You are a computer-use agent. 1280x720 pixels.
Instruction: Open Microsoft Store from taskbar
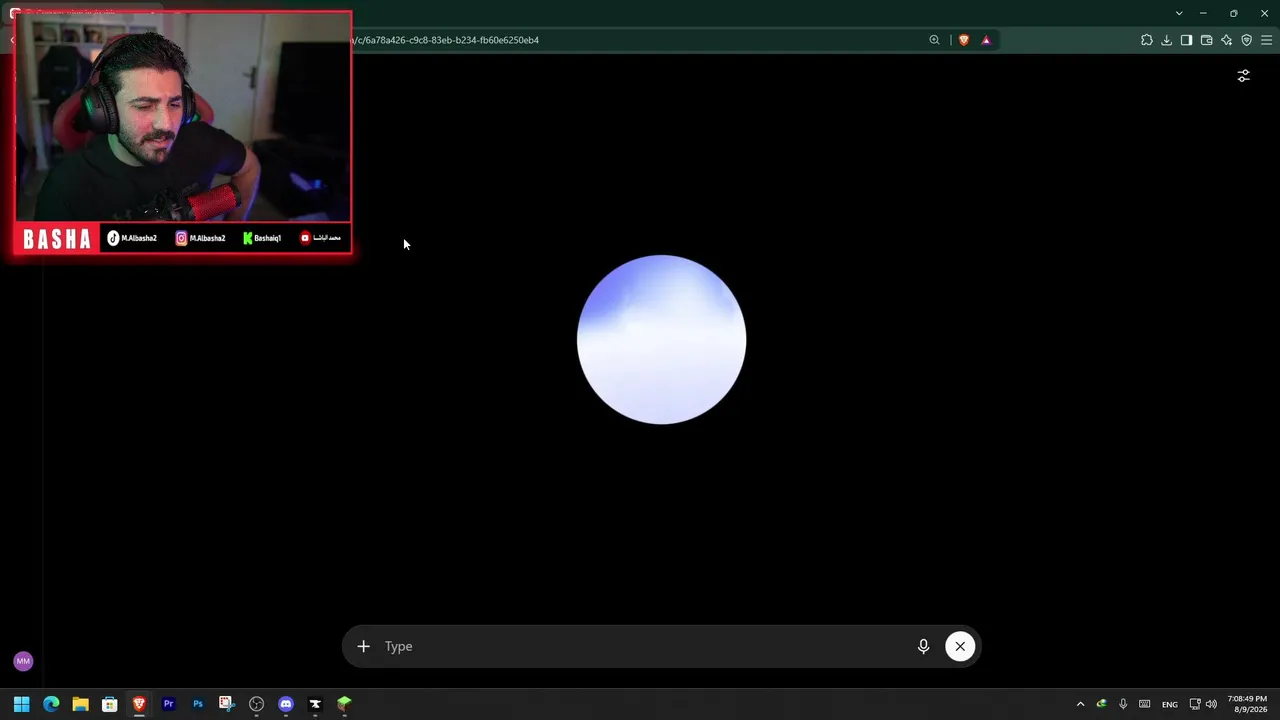pyautogui.click(x=110, y=704)
